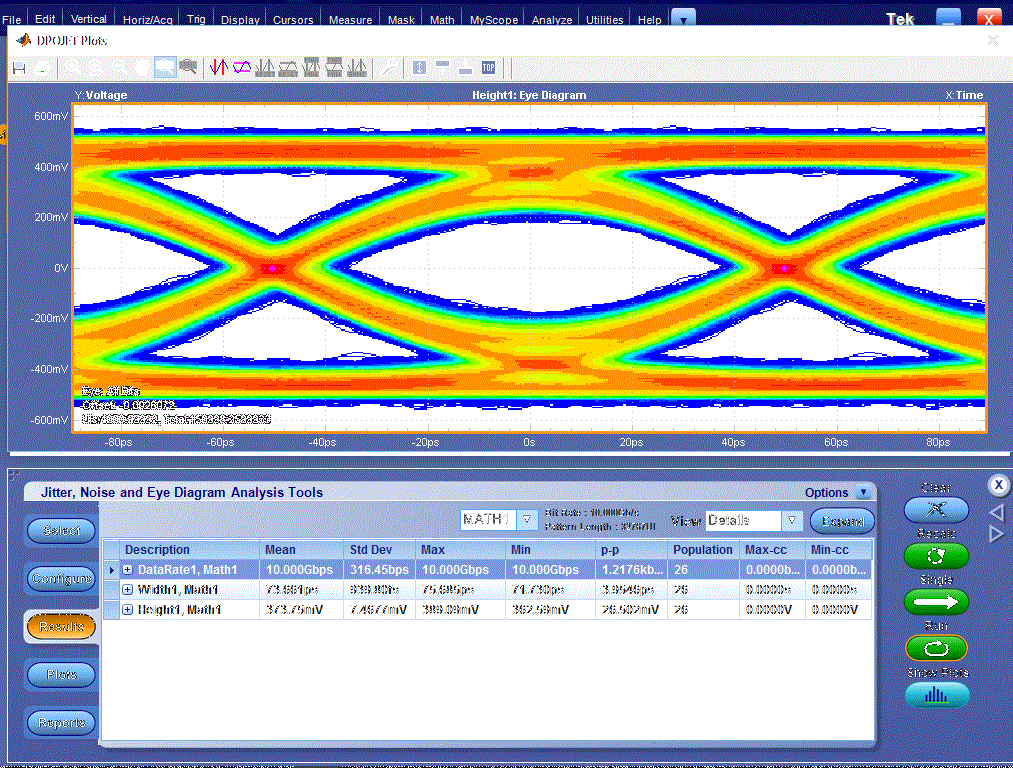1013x768 pixels.
Task: Click the Expand button
Action: coord(842,521)
